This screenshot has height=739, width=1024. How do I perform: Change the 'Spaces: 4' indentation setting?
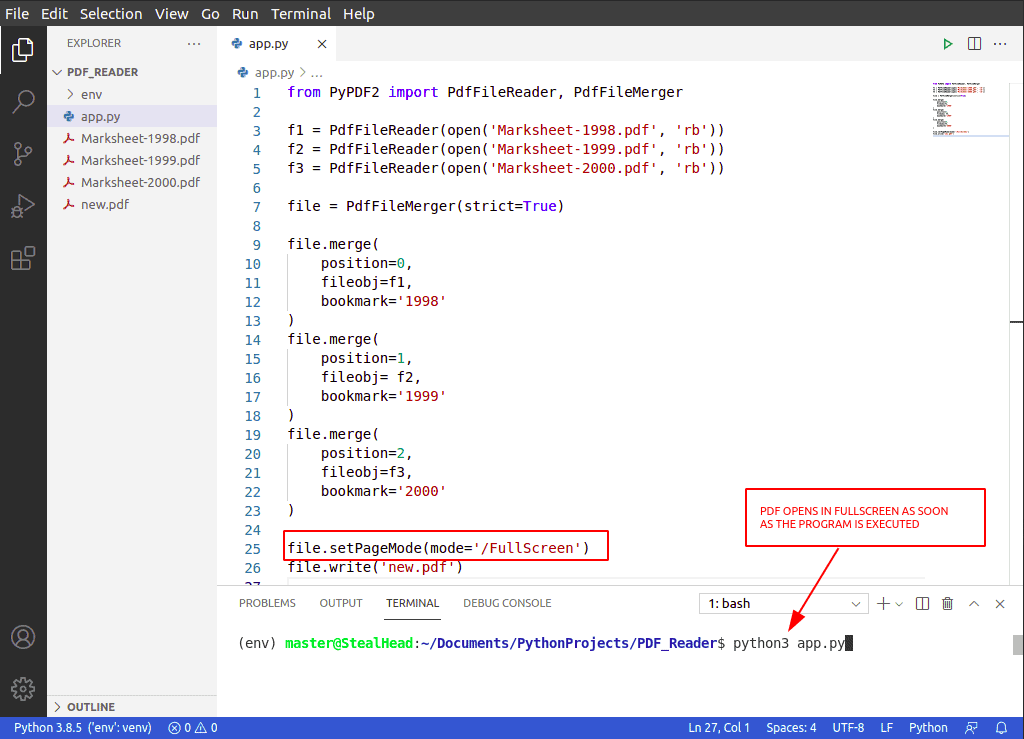791,727
